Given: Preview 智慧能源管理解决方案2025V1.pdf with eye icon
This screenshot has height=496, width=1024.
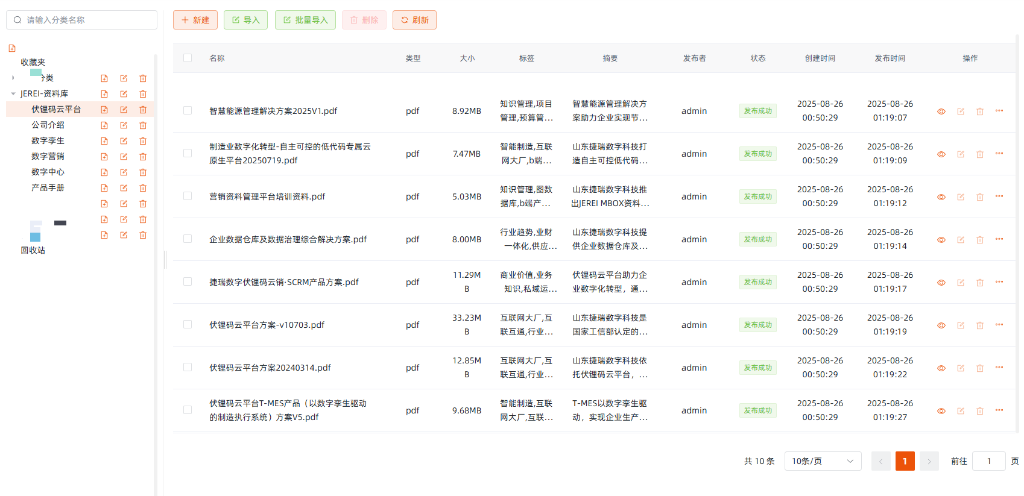Looking at the screenshot, I should pos(941,111).
